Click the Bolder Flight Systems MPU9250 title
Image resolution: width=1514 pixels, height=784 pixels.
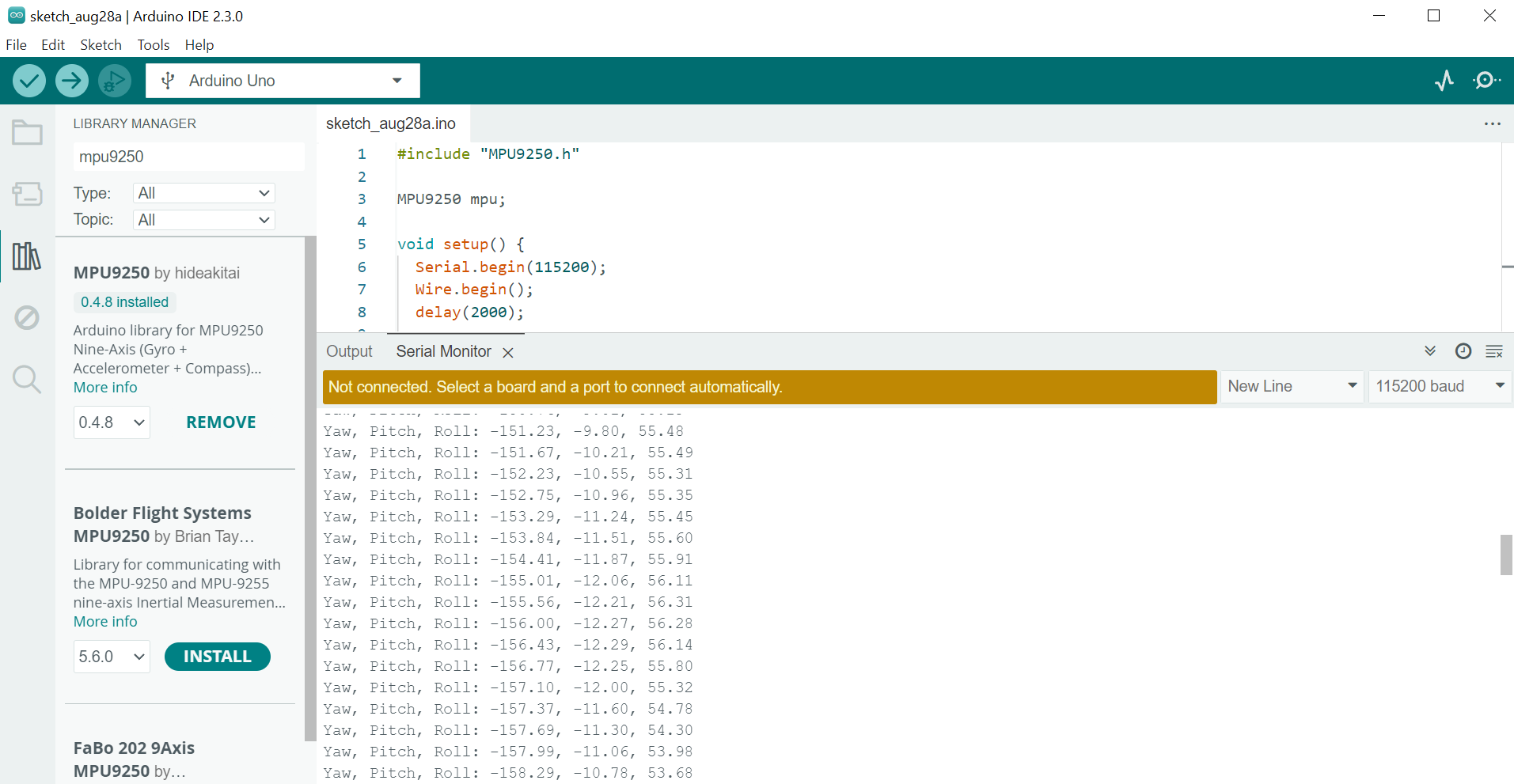tap(164, 525)
